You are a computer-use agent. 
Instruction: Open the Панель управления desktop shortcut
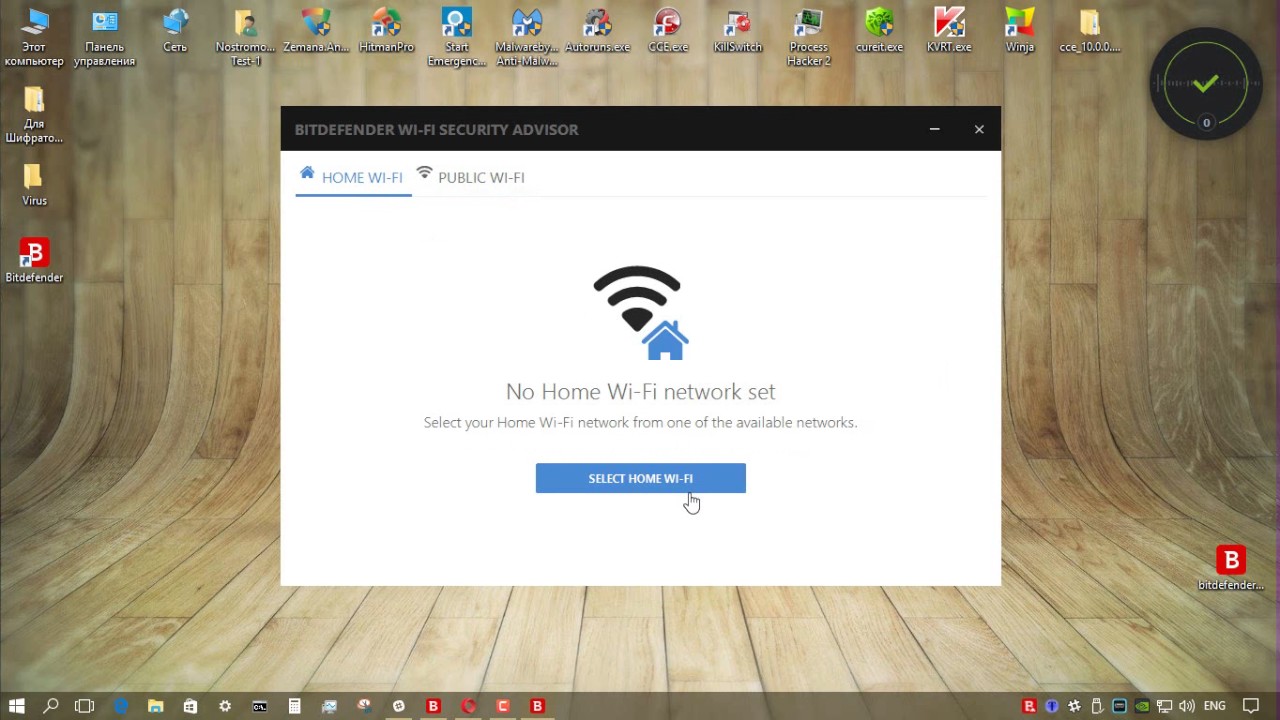click(x=104, y=36)
